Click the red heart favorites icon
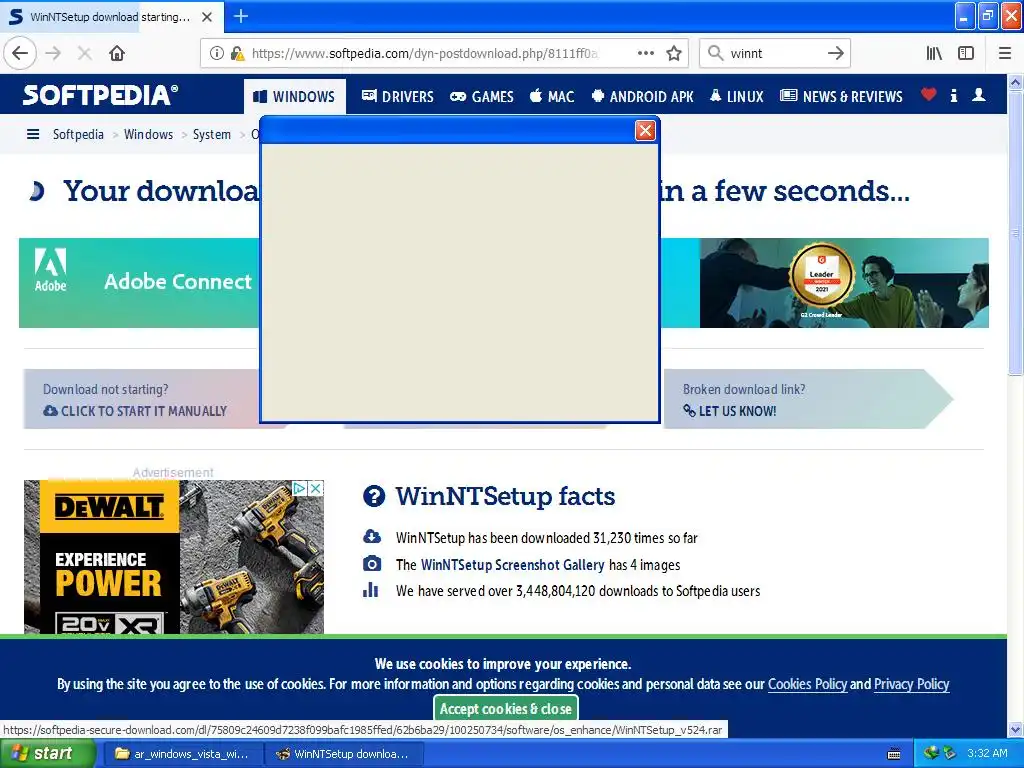 (928, 95)
